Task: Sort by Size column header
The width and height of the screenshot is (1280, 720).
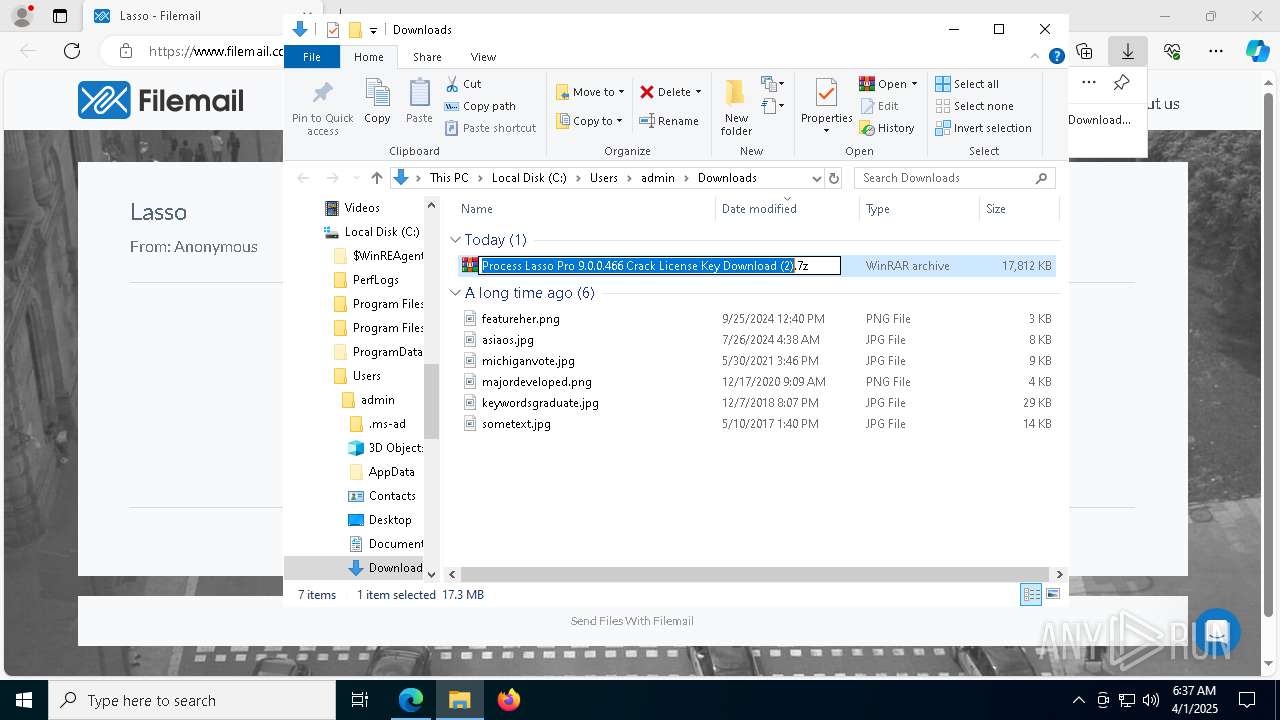Action: (1018, 209)
